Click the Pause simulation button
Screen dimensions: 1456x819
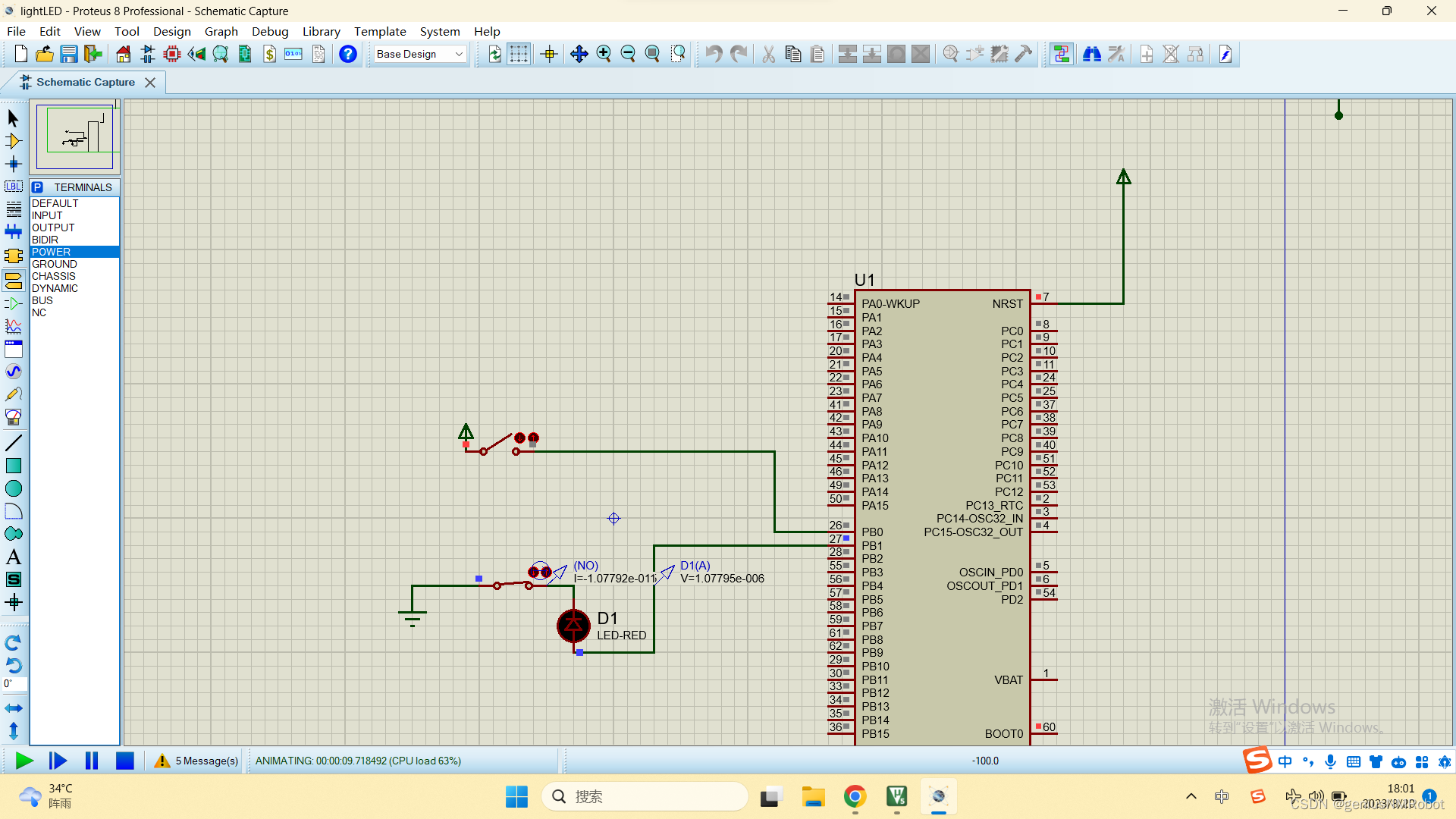click(x=92, y=761)
